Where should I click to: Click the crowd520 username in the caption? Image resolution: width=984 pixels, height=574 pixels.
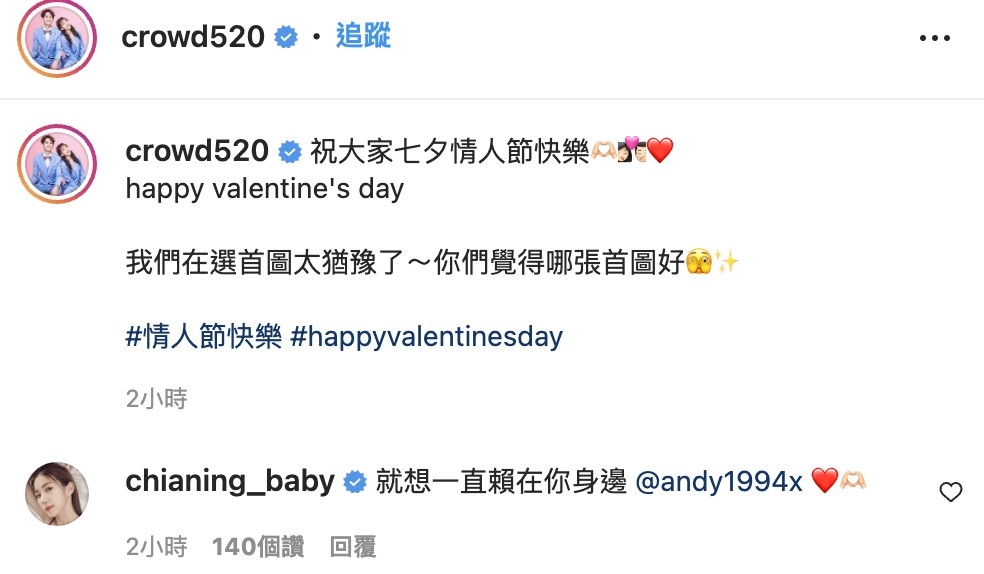[197, 151]
